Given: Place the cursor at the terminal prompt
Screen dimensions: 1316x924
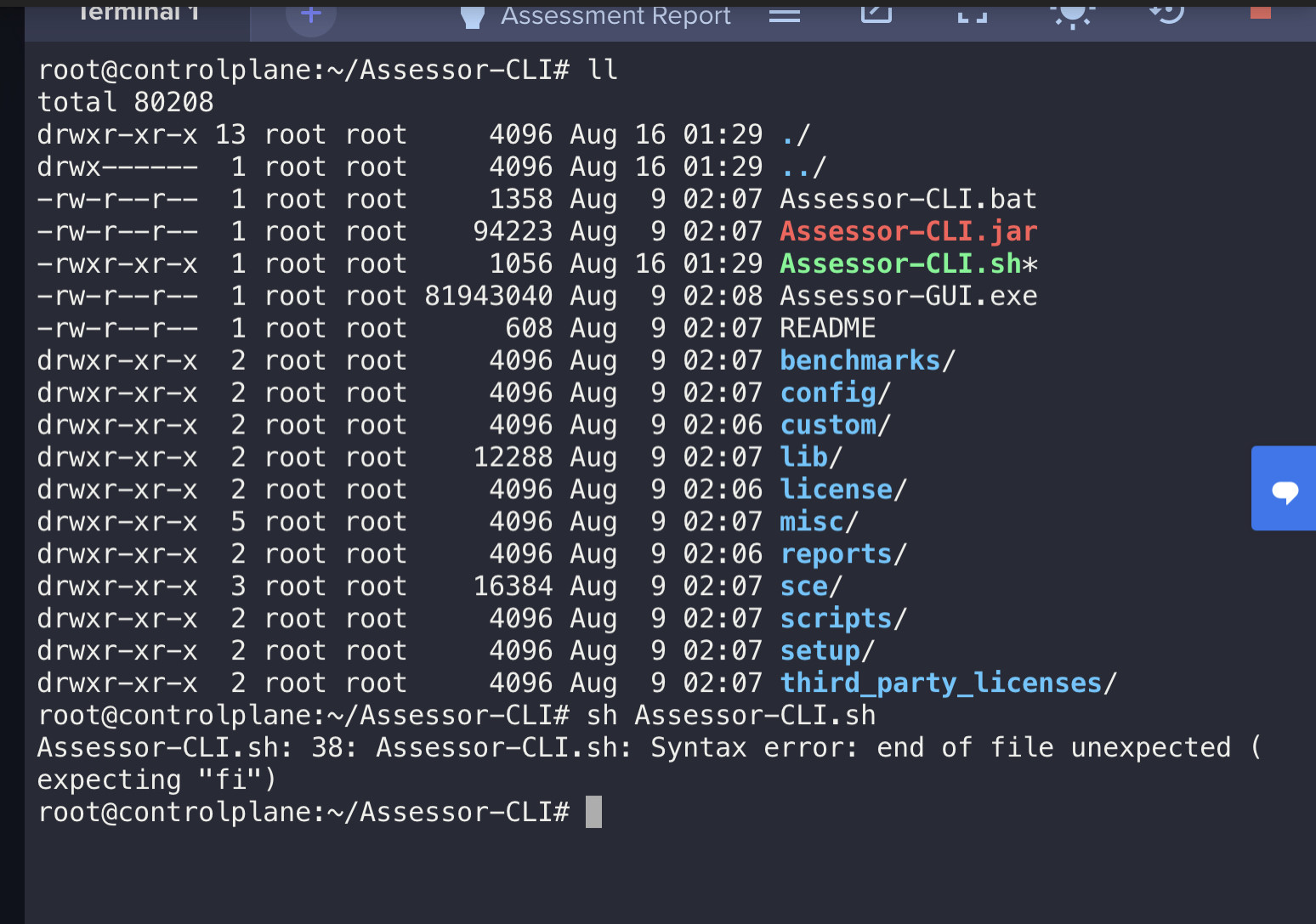Looking at the screenshot, I should click(x=593, y=811).
